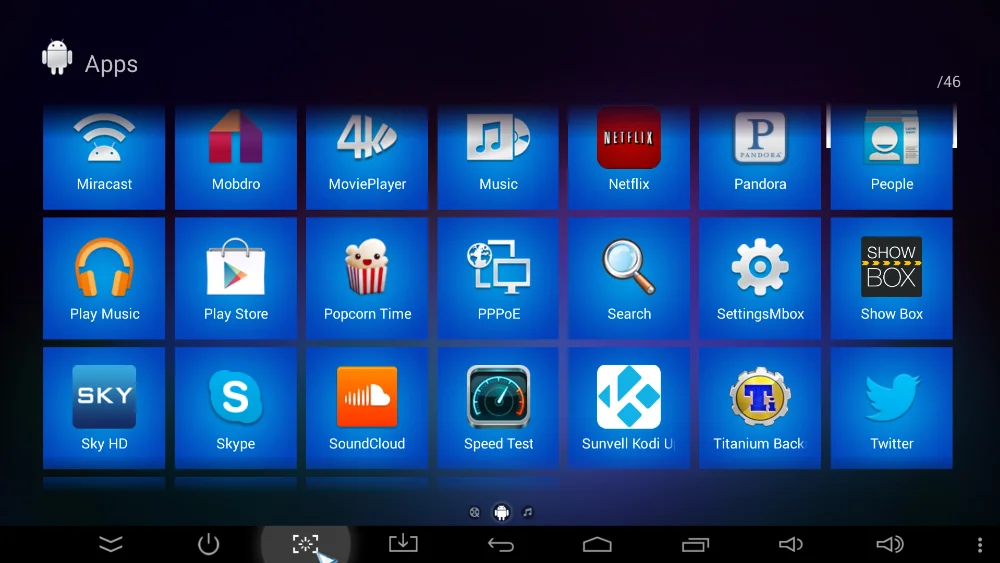1000x563 pixels.
Task: Take a screenshot using the capture icon
Action: [x=305, y=544]
